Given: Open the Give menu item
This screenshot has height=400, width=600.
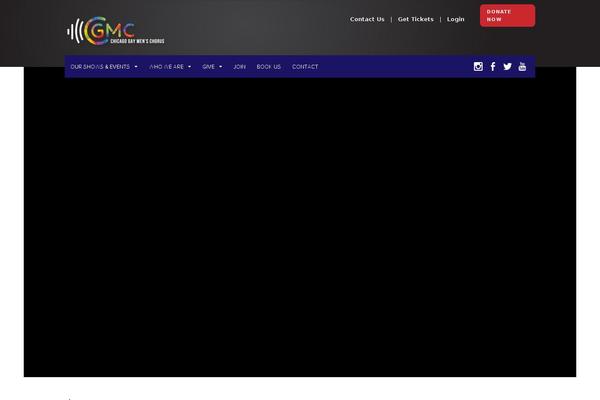Looking at the screenshot, I should (x=209, y=67).
